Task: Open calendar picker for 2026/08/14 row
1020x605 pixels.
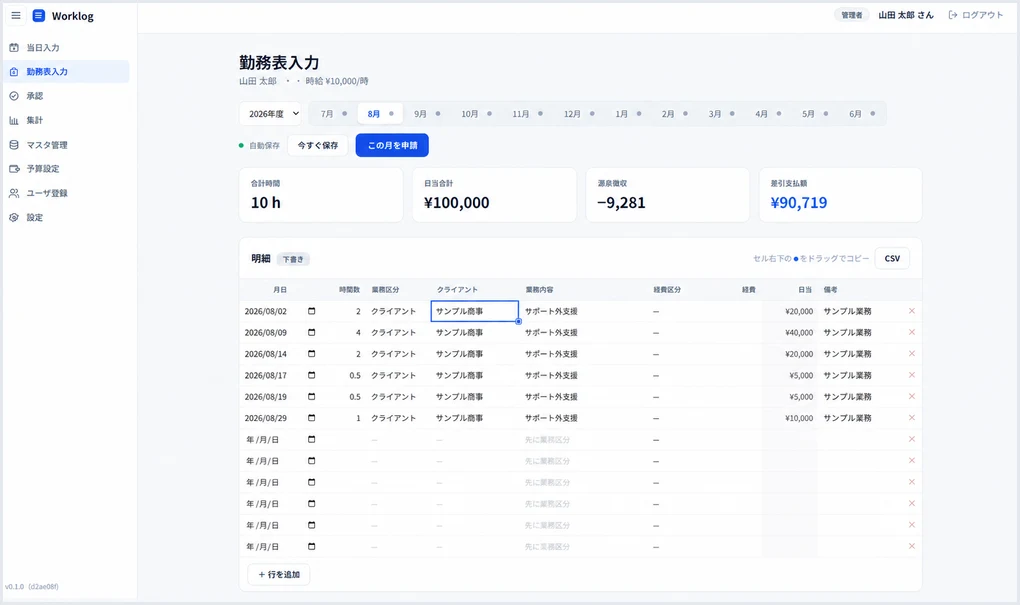Action: pos(312,354)
